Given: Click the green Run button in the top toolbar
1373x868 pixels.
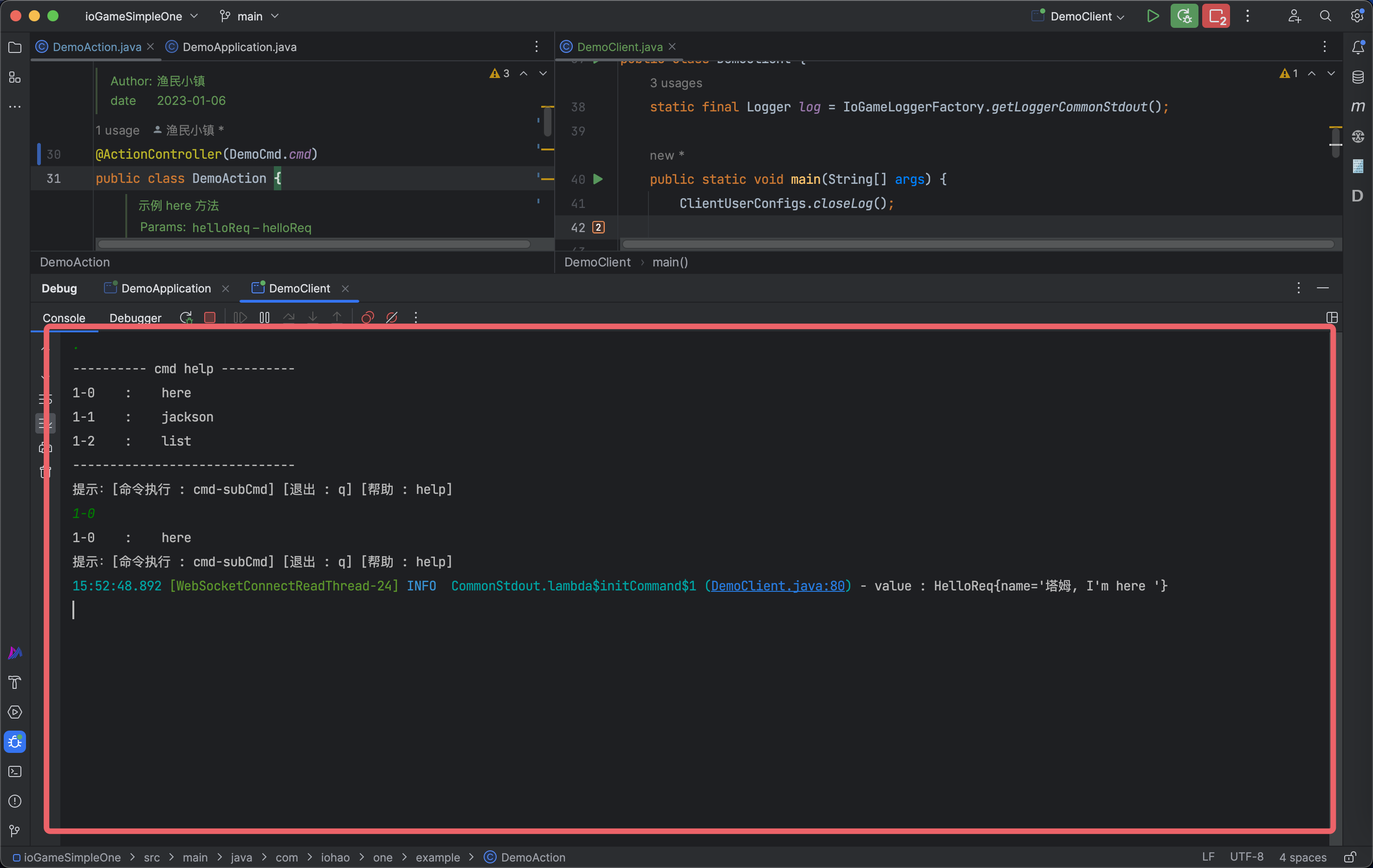Looking at the screenshot, I should 1153,16.
